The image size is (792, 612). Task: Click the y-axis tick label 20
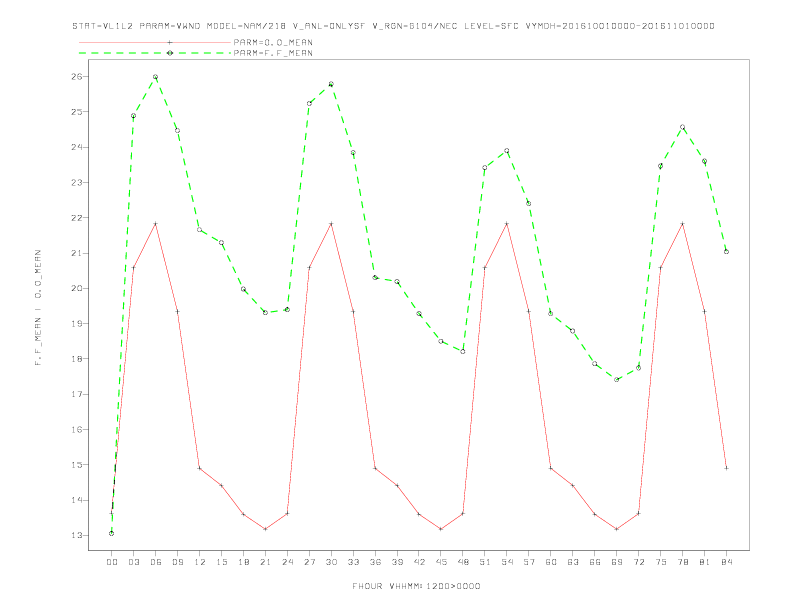click(x=77, y=288)
